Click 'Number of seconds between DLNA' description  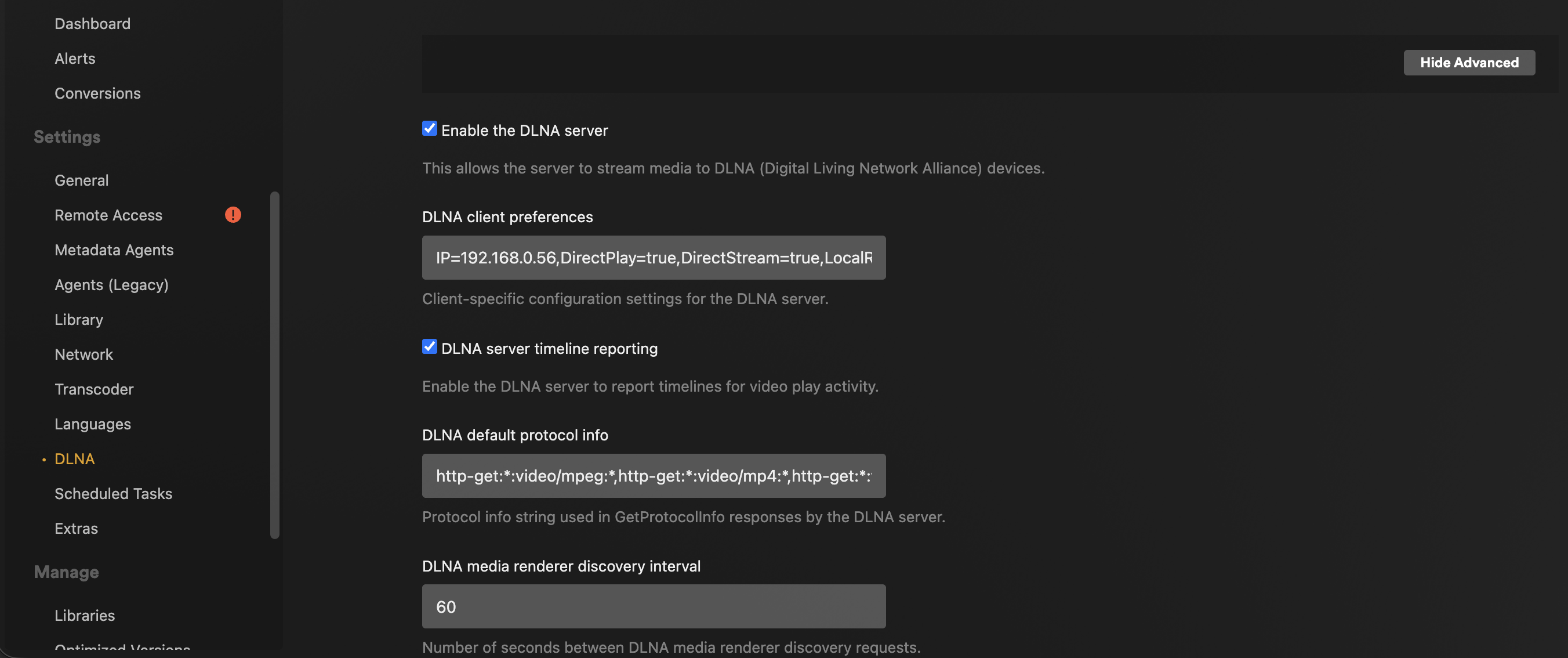point(671,647)
